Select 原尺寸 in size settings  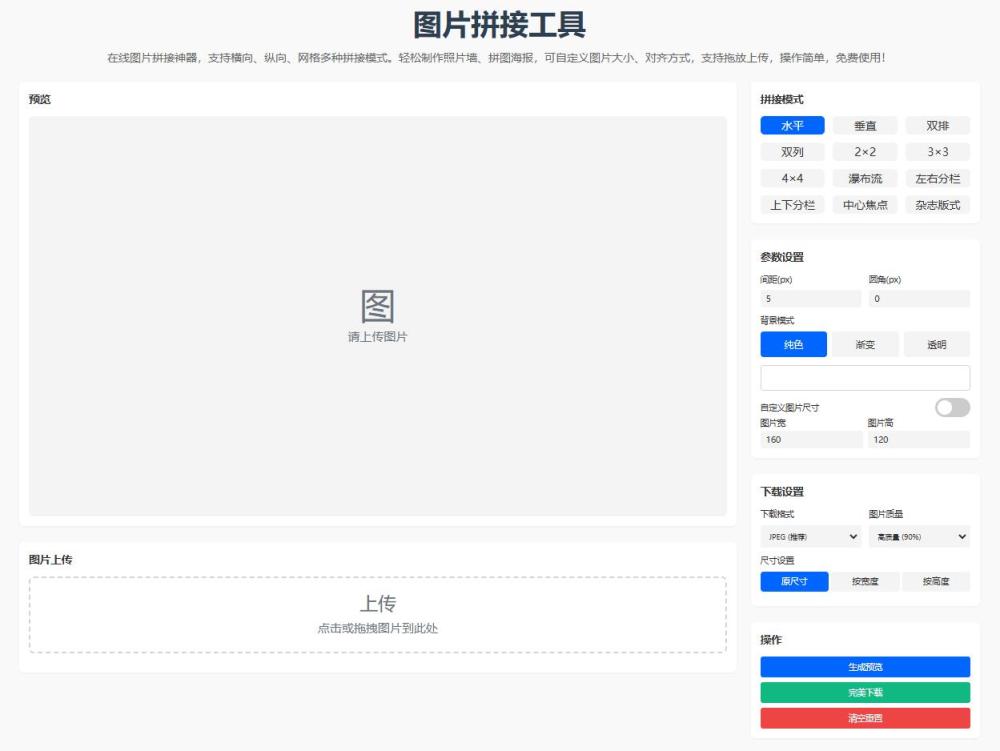pyautogui.click(x=796, y=581)
